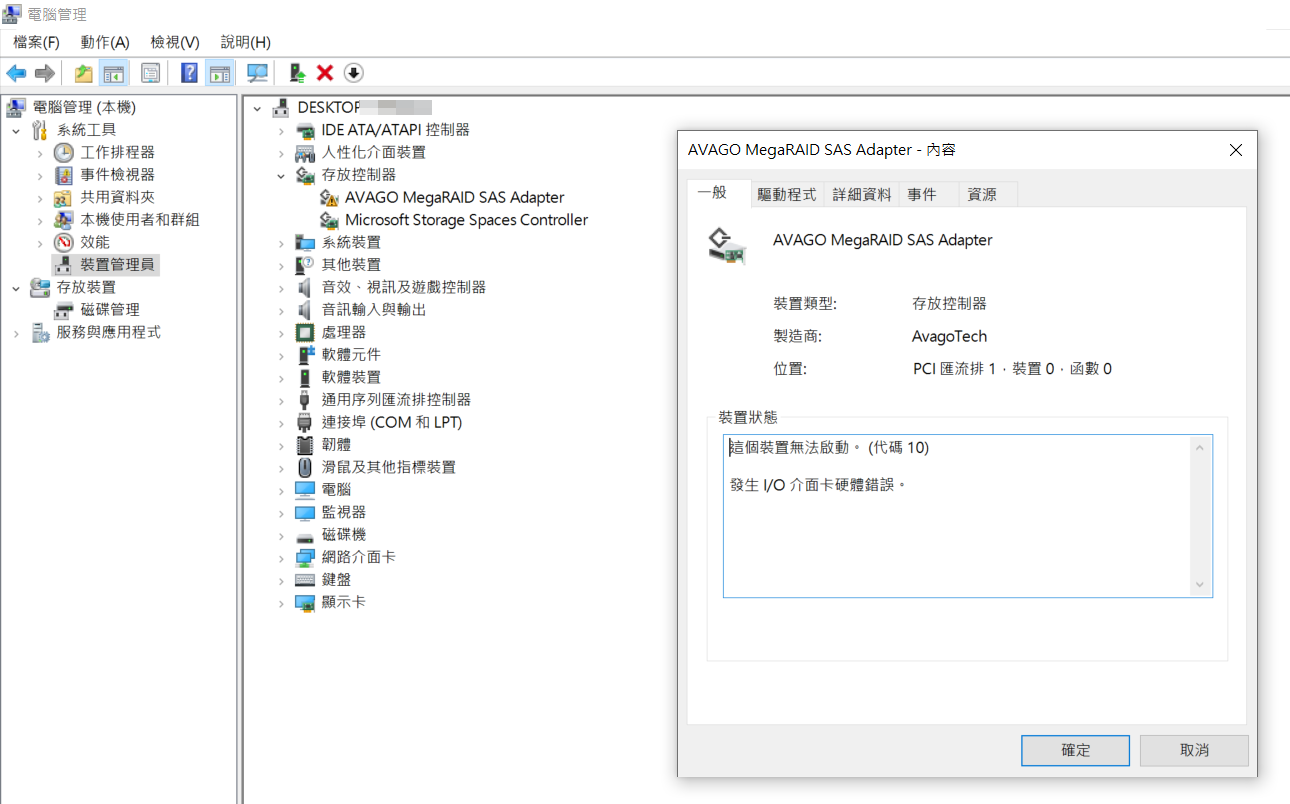This screenshot has width=1290, height=804.
Task: Click the blue question mark Help icon
Action: 189,73
